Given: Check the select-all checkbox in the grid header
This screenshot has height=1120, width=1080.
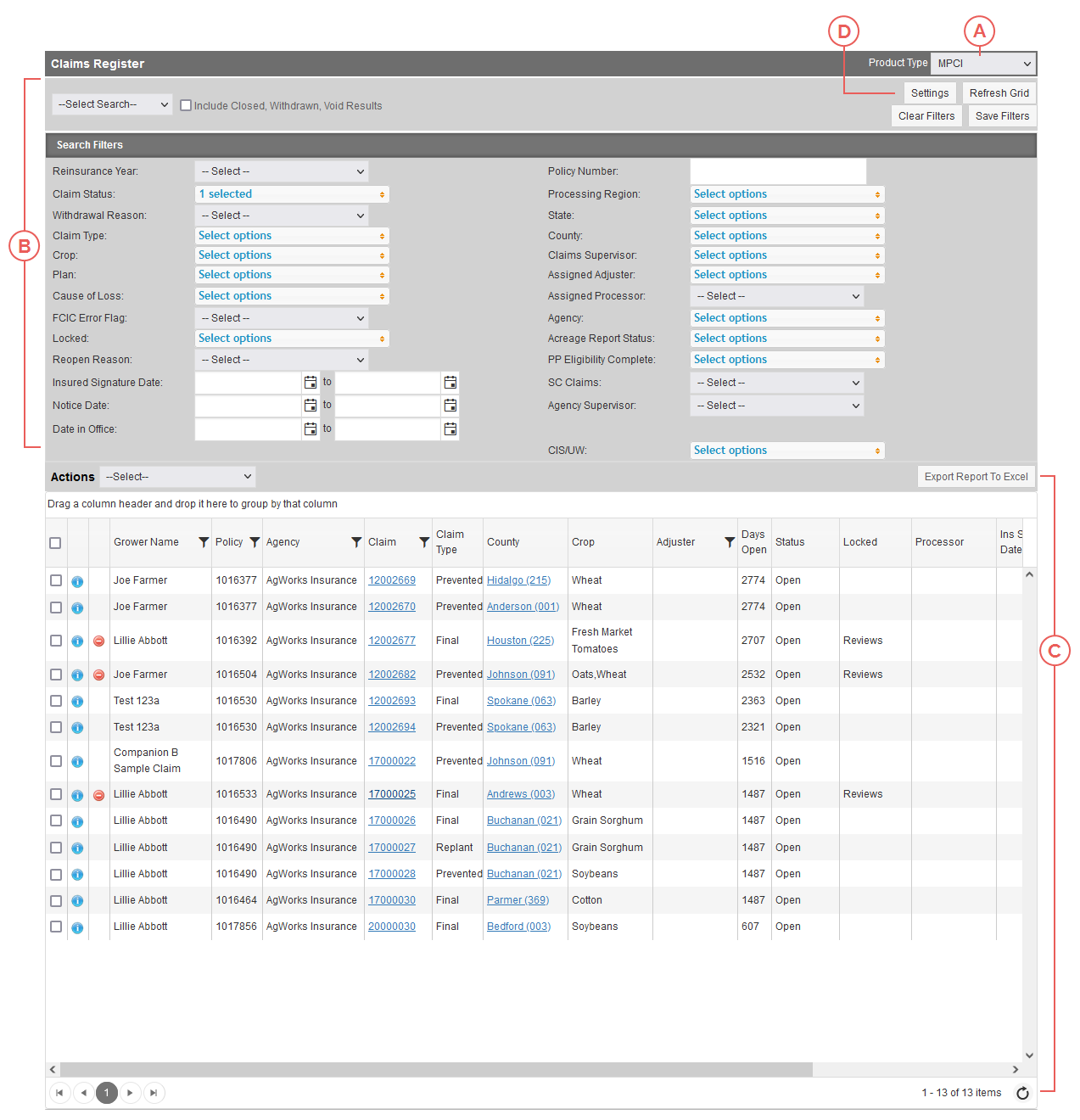Looking at the screenshot, I should point(55,542).
